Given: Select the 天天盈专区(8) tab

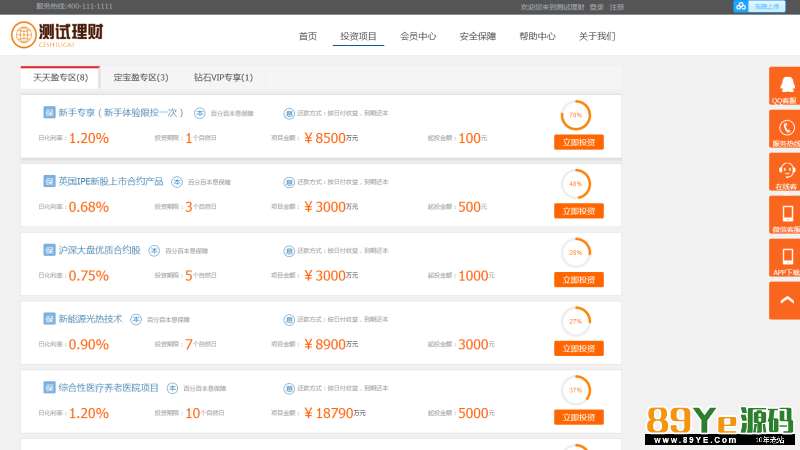Looking at the screenshot, I should point(60,78).
